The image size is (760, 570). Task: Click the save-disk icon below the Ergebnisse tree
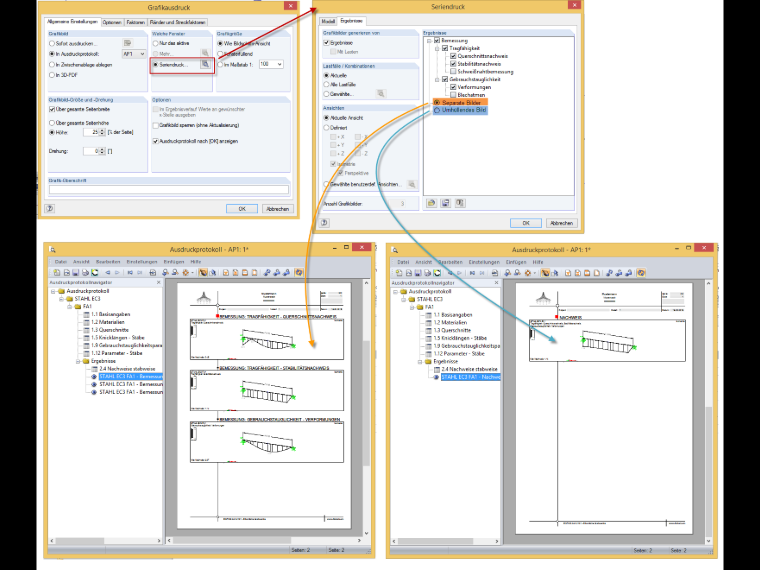[445, 203]
